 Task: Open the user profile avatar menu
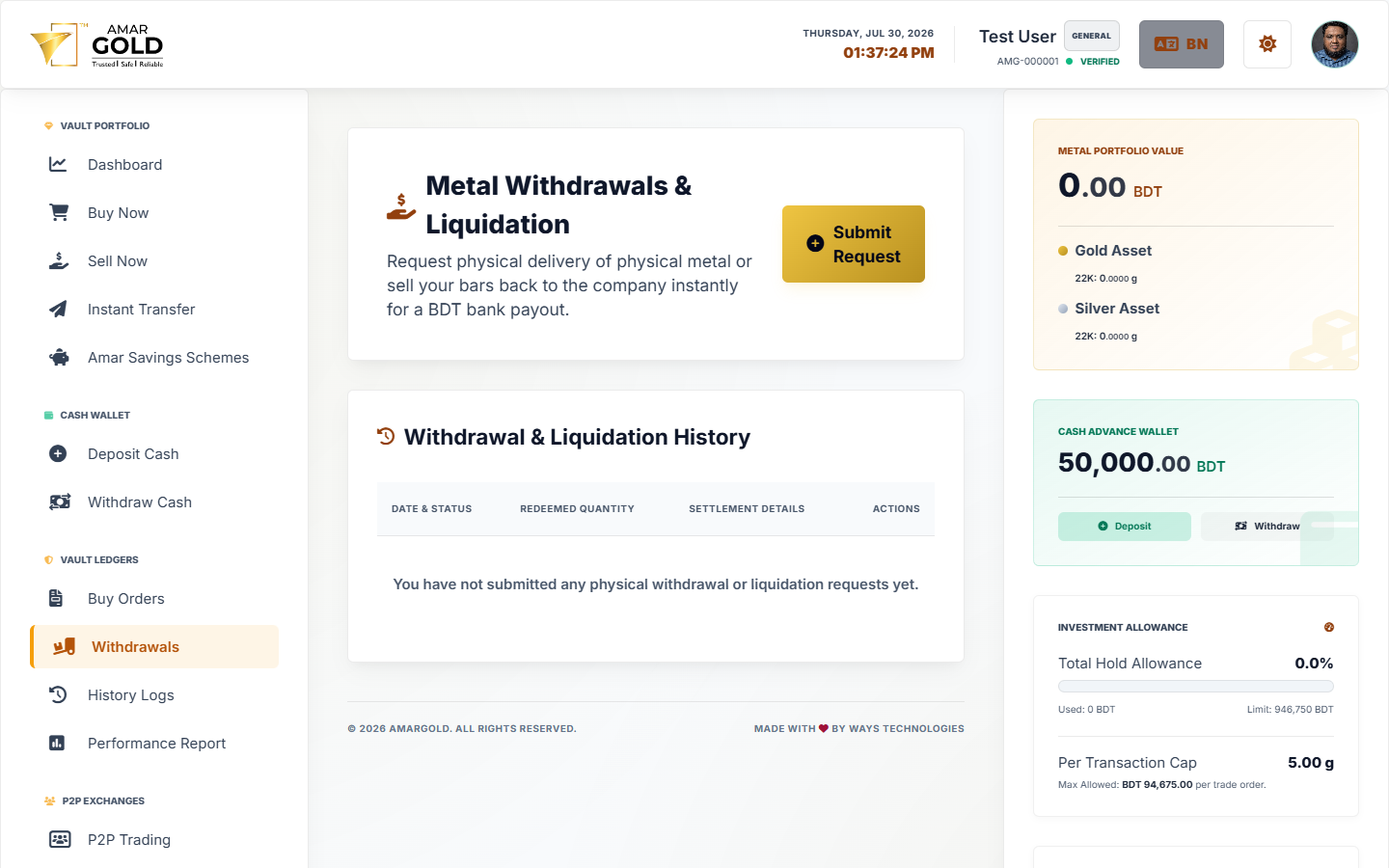point(1335,44)
